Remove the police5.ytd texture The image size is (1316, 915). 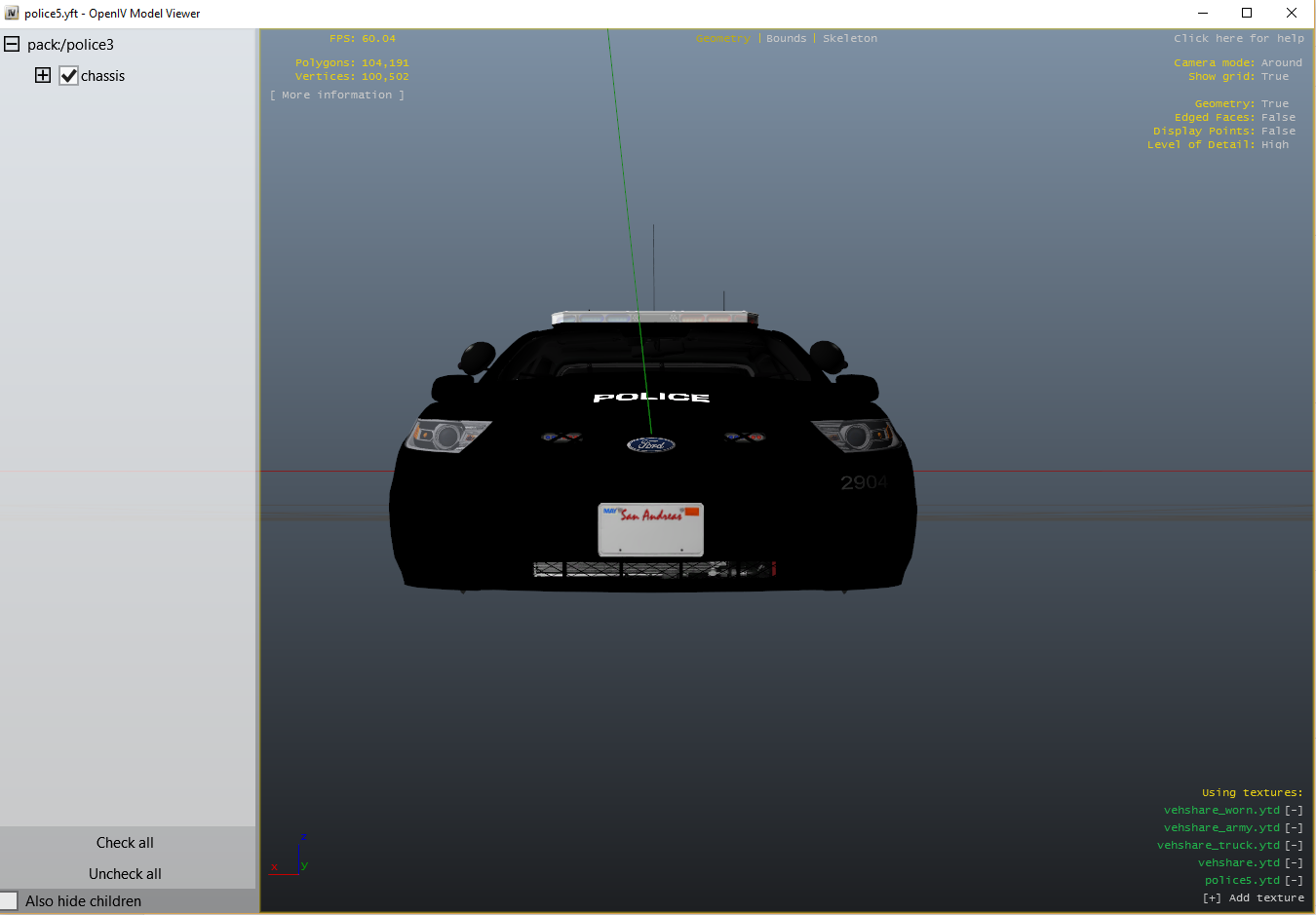(x=1294, y=881)
